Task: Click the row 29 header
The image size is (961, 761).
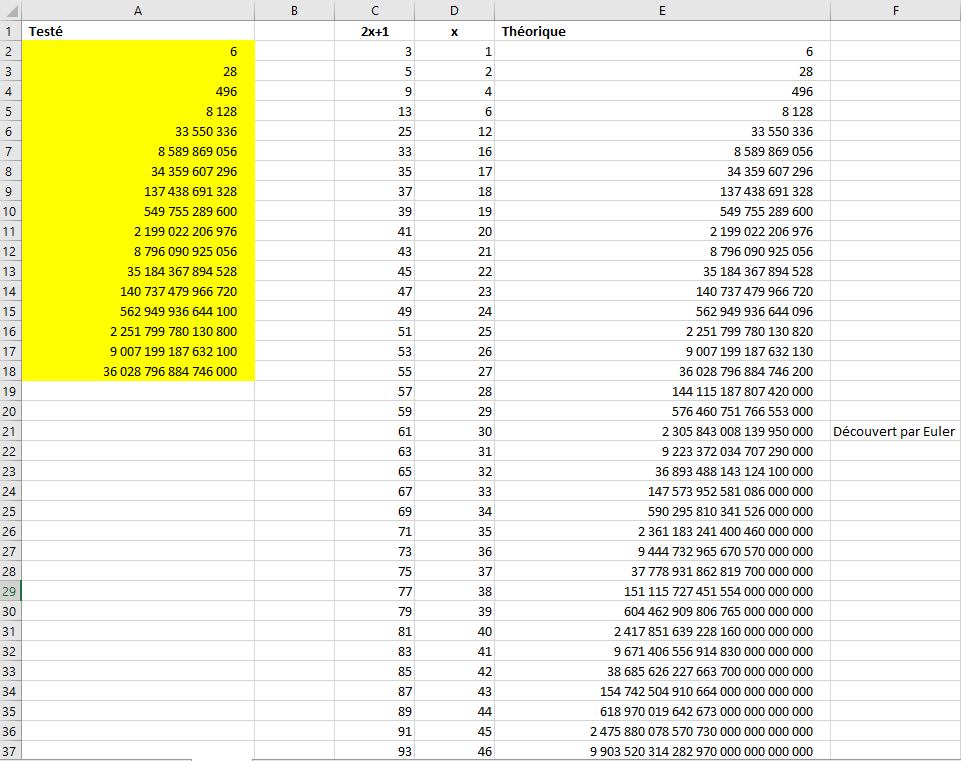Action: [10, 591]
